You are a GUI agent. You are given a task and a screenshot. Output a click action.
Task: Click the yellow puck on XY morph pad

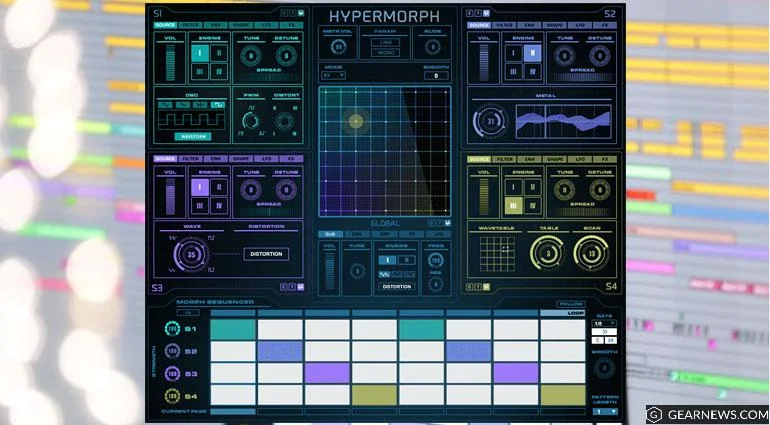pos(356,121)
